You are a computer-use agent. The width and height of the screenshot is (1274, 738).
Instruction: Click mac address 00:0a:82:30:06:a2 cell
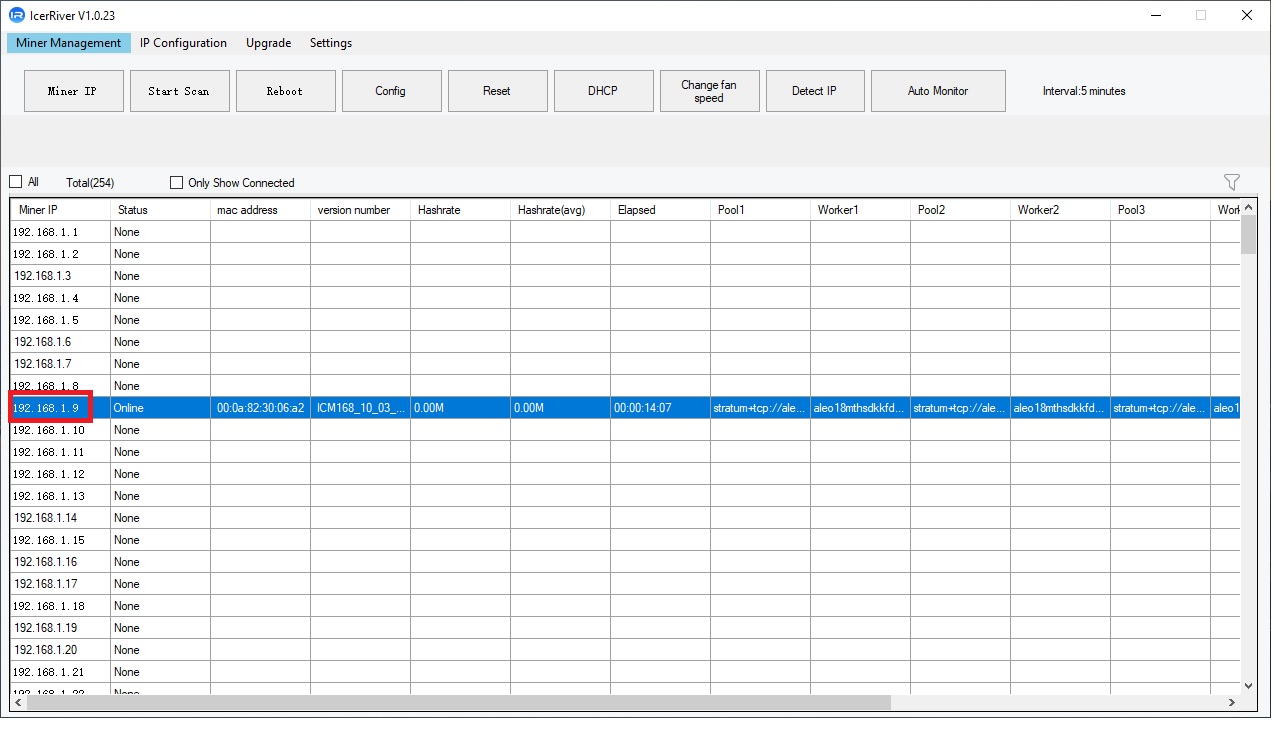[261, 408]
